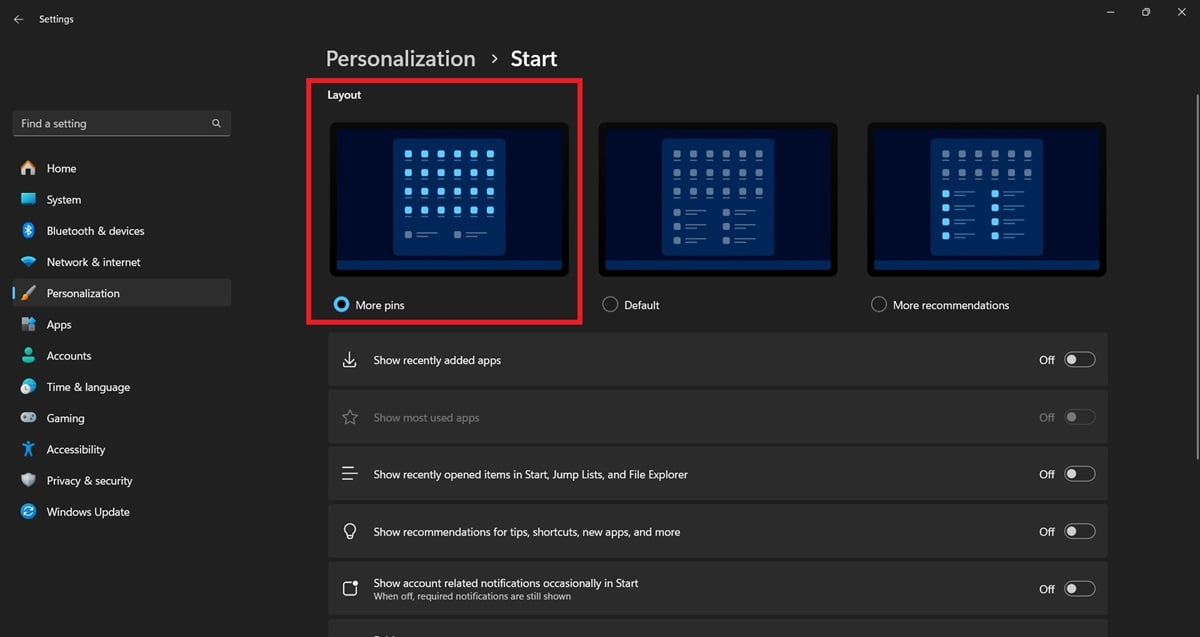Click the "Layout" section heading
Screen dimensions: 1200x637
[x=344, y=95]
